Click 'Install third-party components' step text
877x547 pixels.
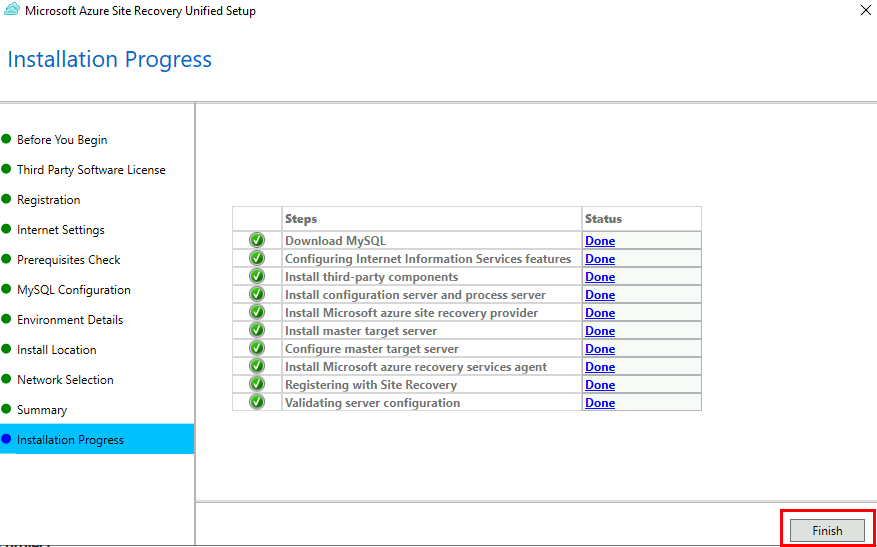point(371,277)
